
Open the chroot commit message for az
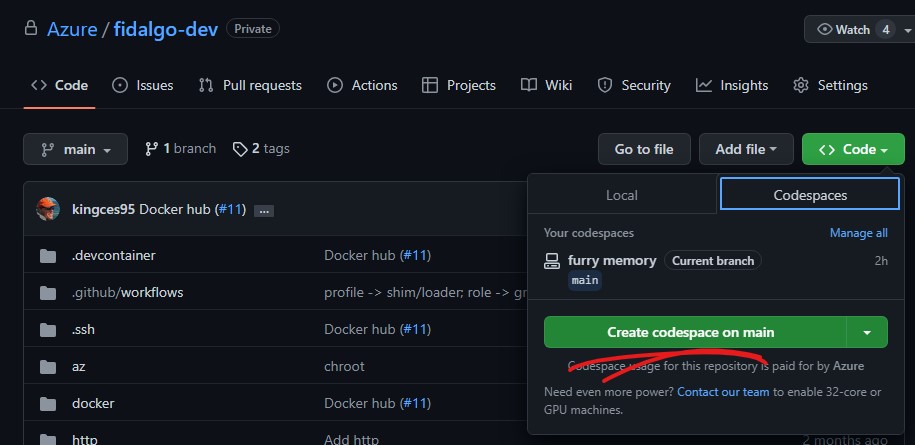[344, 366]
